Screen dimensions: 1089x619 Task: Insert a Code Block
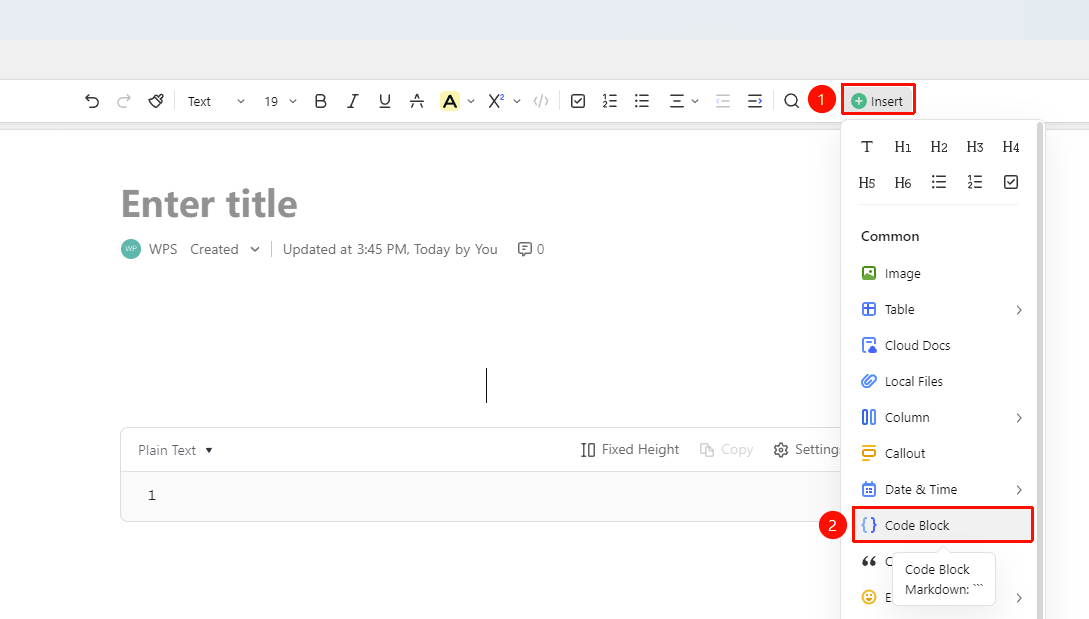[x=942, y=525]
